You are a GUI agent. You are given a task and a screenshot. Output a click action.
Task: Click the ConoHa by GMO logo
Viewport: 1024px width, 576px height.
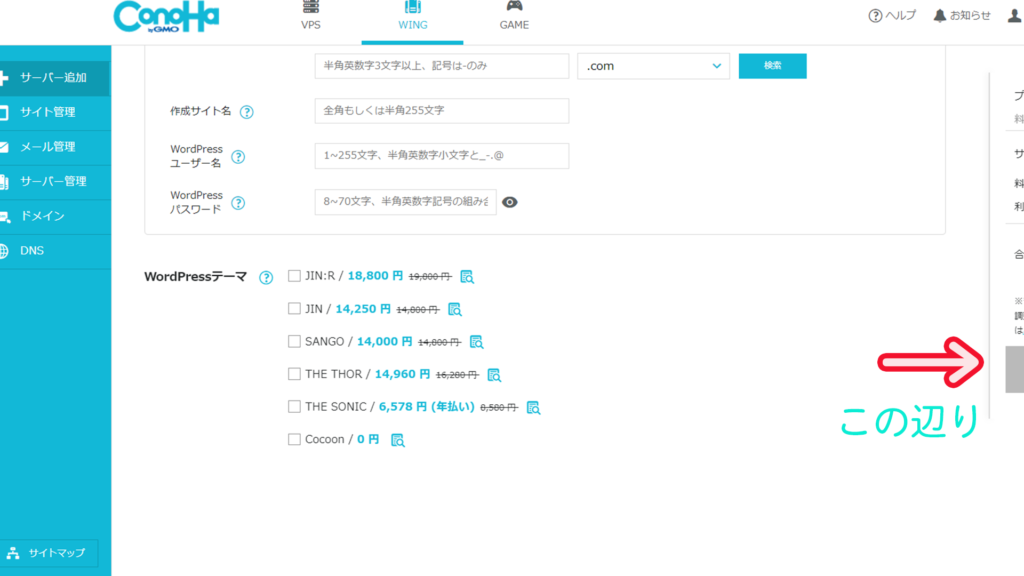click(166, 16)
